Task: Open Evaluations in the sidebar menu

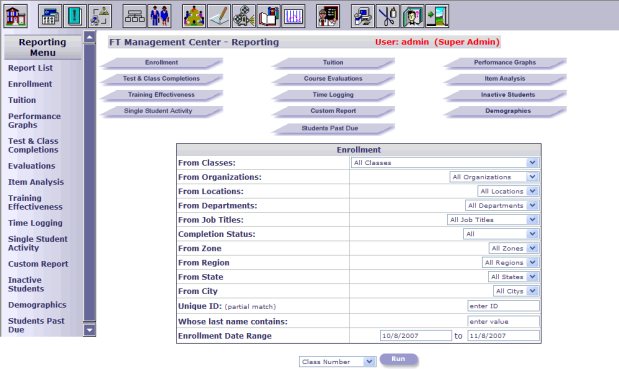Action: (x=32, y=166)
